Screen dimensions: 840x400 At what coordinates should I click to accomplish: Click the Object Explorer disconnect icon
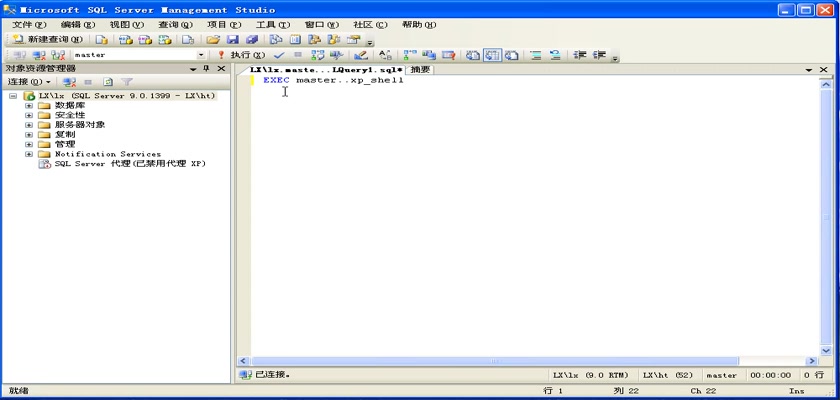[69, 82]
